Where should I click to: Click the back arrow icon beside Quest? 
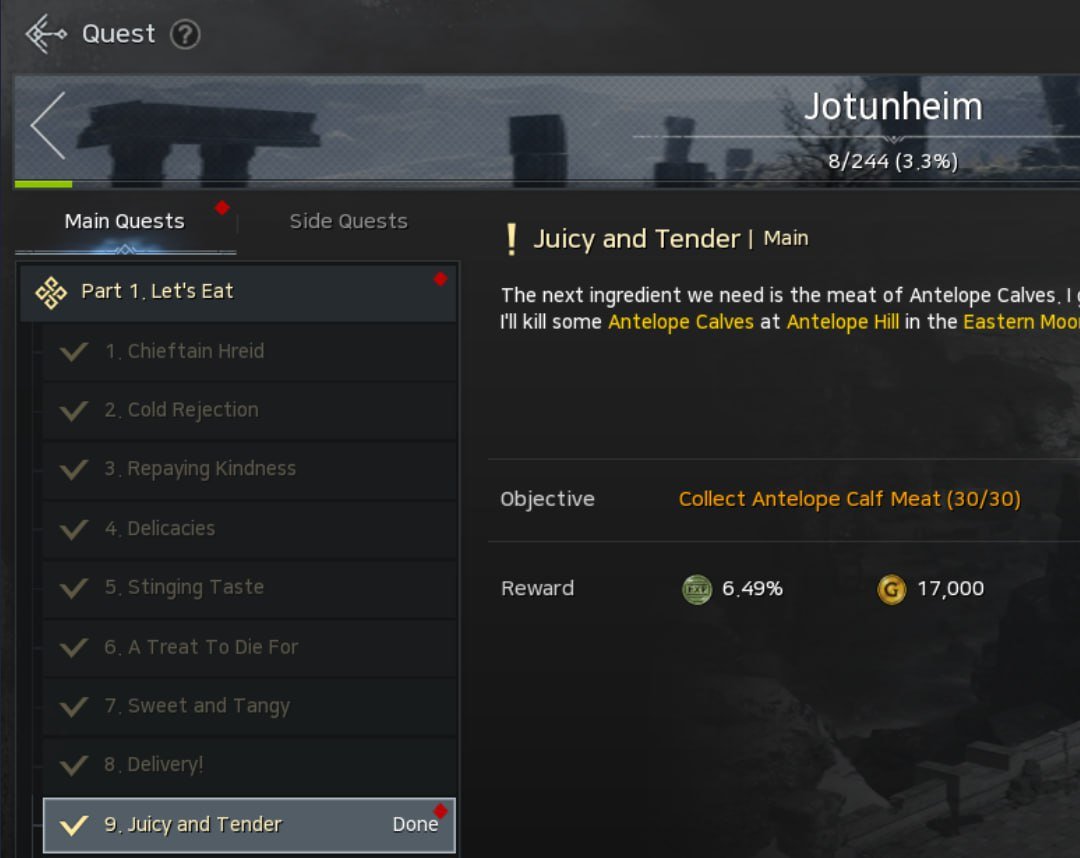coord(46,34)
